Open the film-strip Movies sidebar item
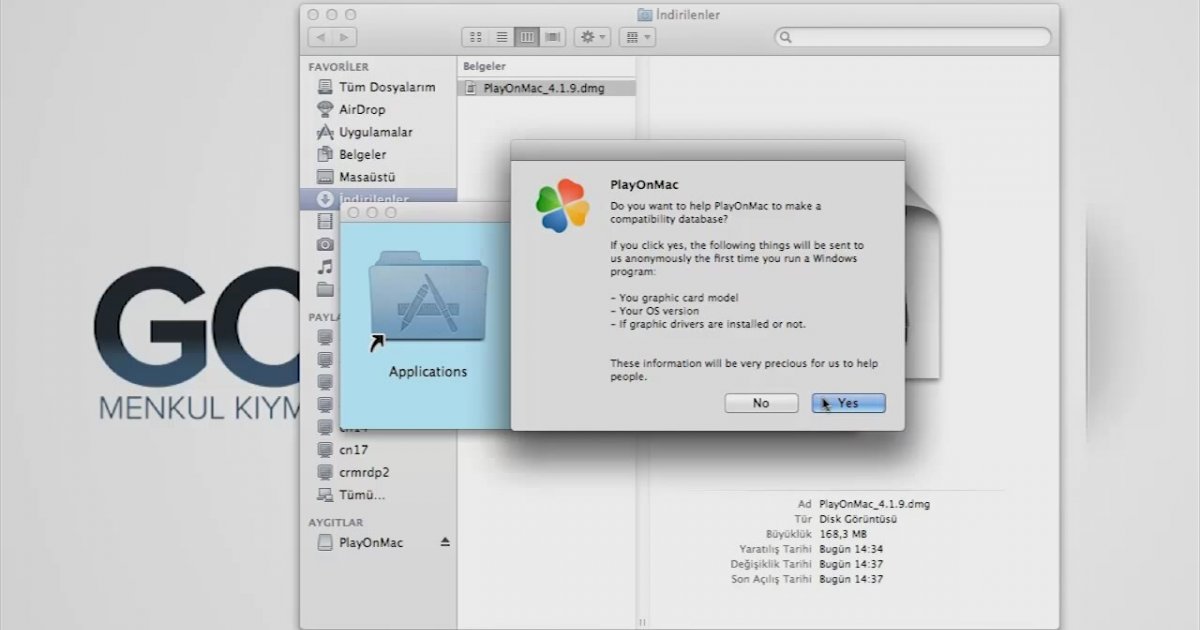This screenshot has height=630, width=1200. (x=325, y=221)
